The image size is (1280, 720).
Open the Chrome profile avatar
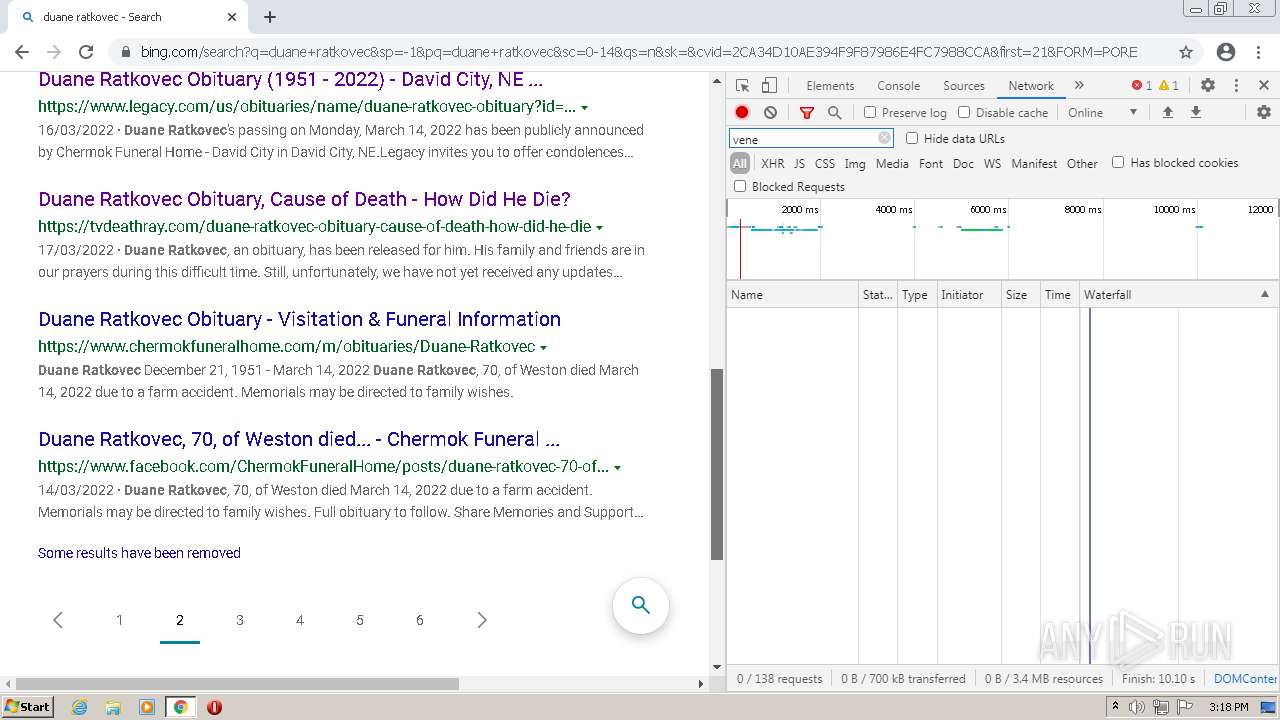(1226, 52)
